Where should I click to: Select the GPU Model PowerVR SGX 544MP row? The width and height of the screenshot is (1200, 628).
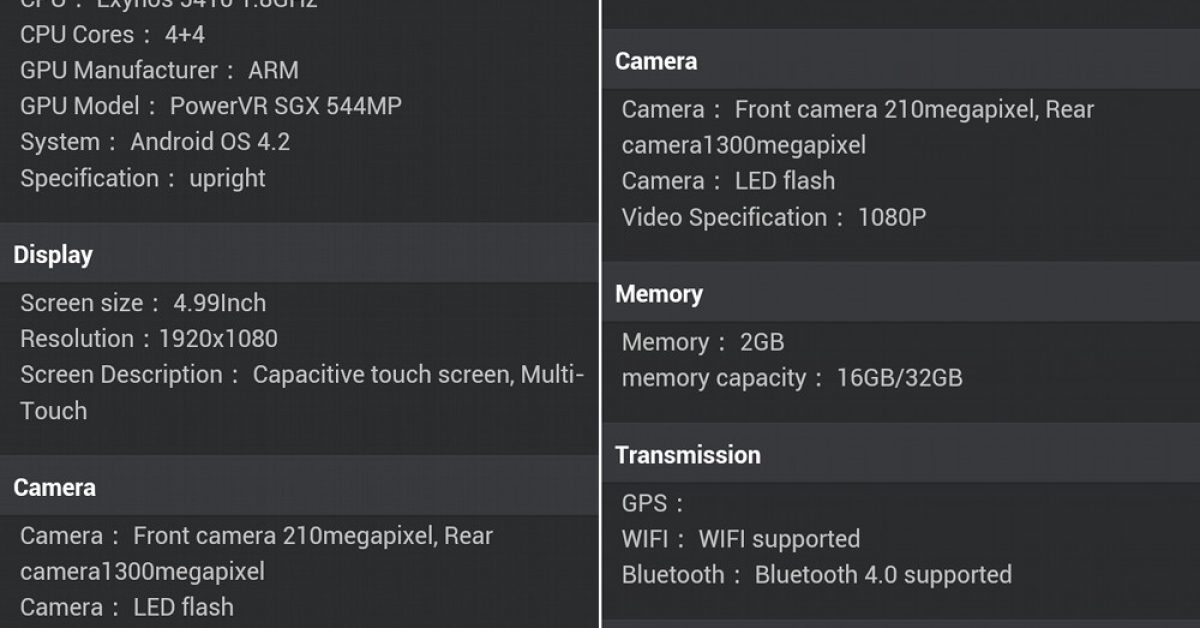click(211, 107)
